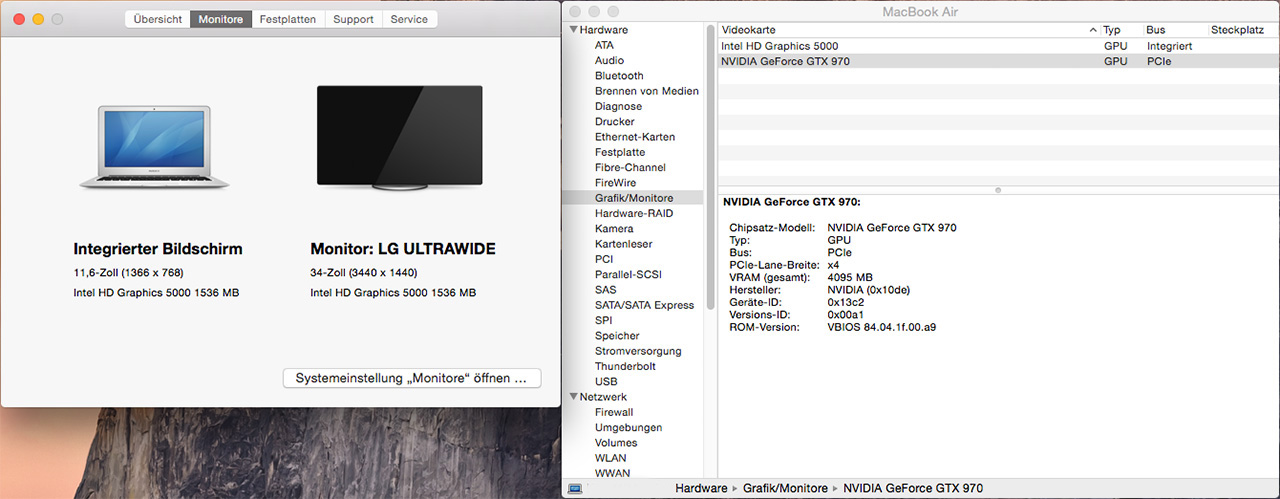
Task: Open Hardware-RAID entry
Action: point(634,213)
